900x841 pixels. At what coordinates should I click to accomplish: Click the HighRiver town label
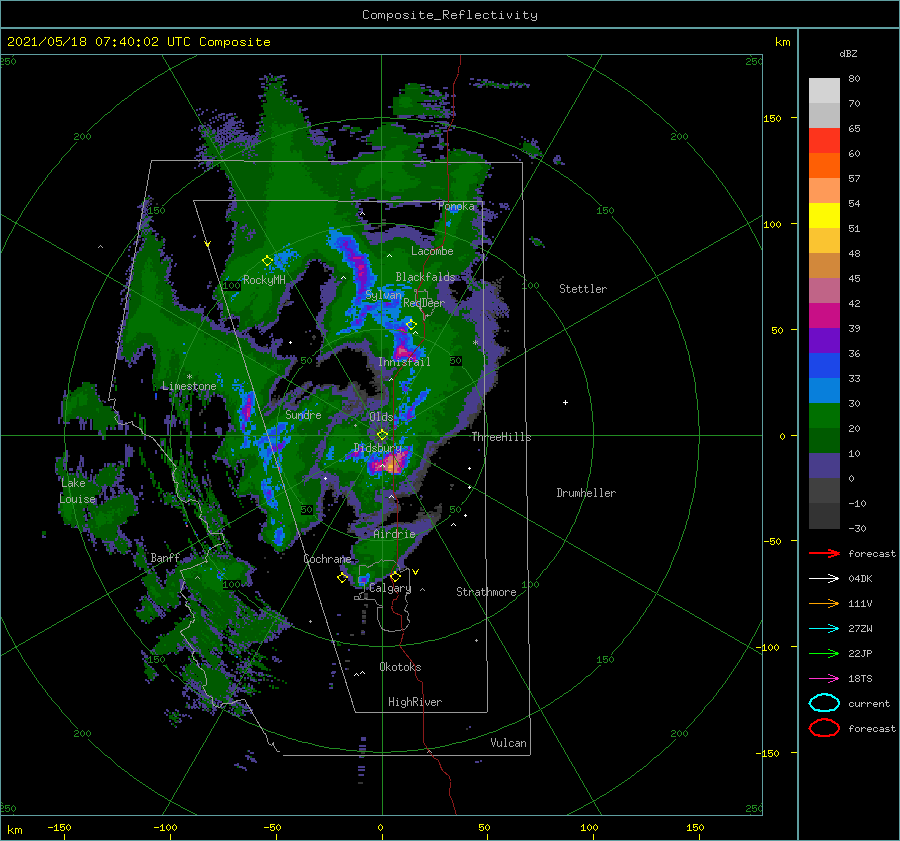pos(415,702)
